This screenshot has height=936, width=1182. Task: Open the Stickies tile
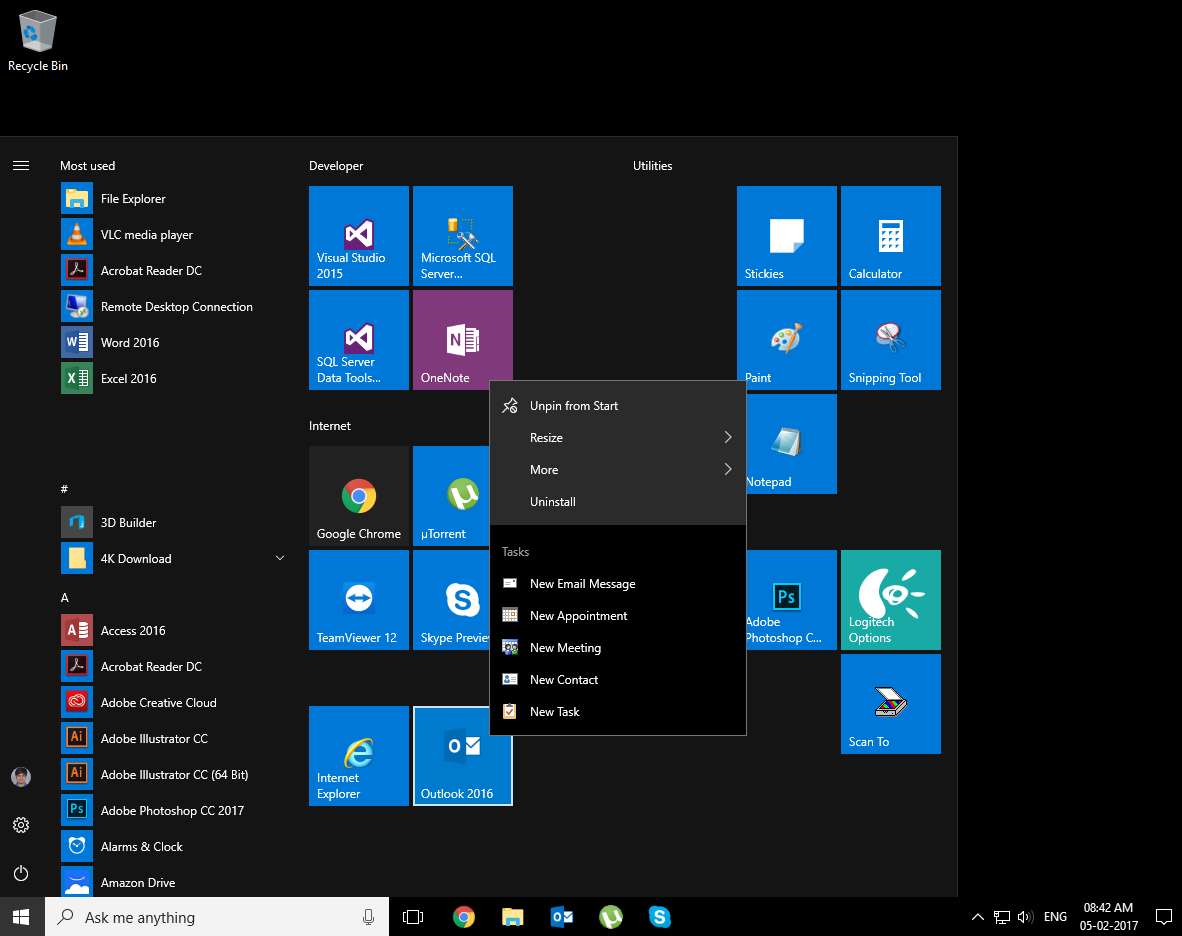tap(787, 236)
